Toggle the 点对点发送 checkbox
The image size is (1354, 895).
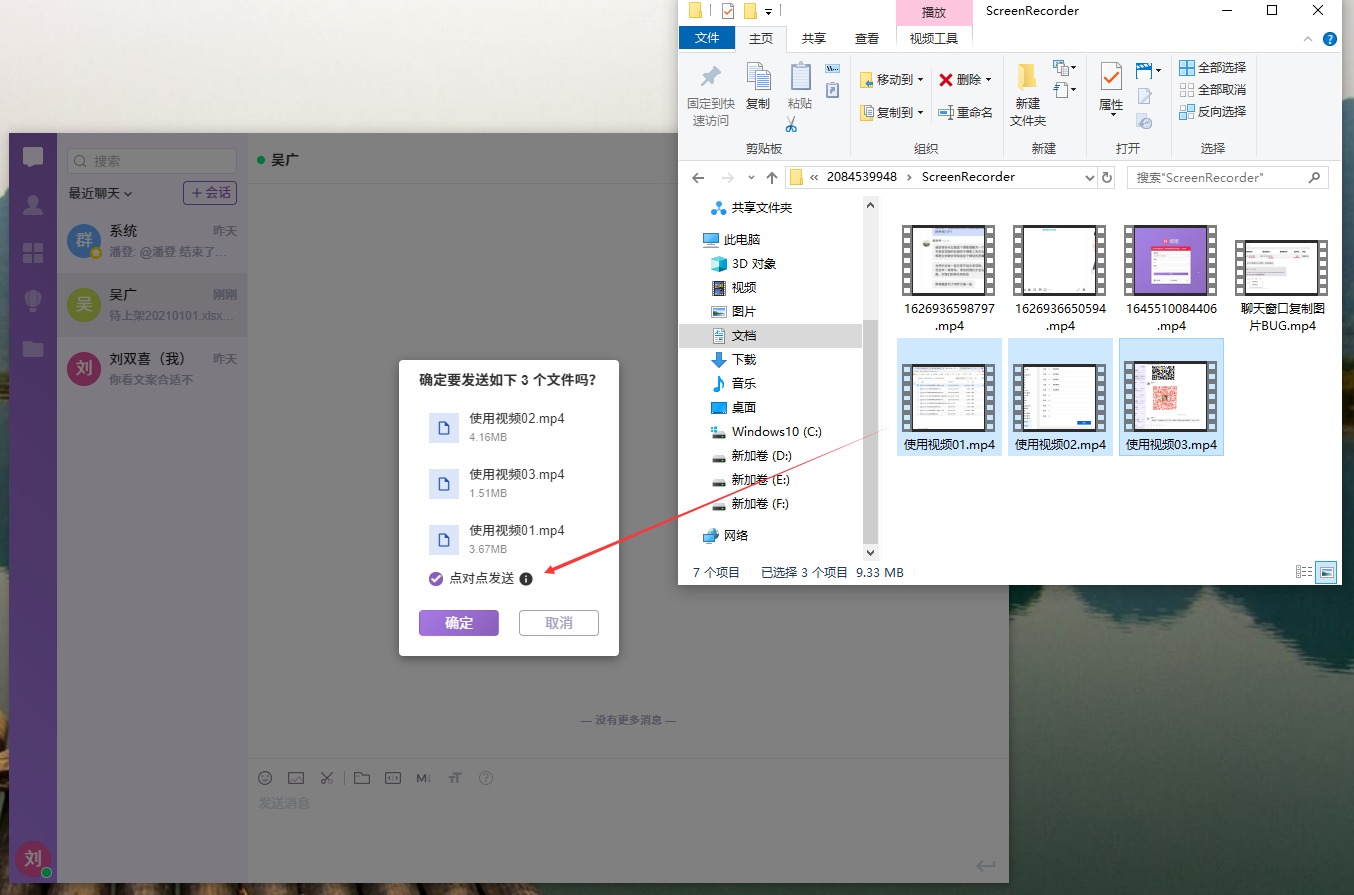(435, 578)
